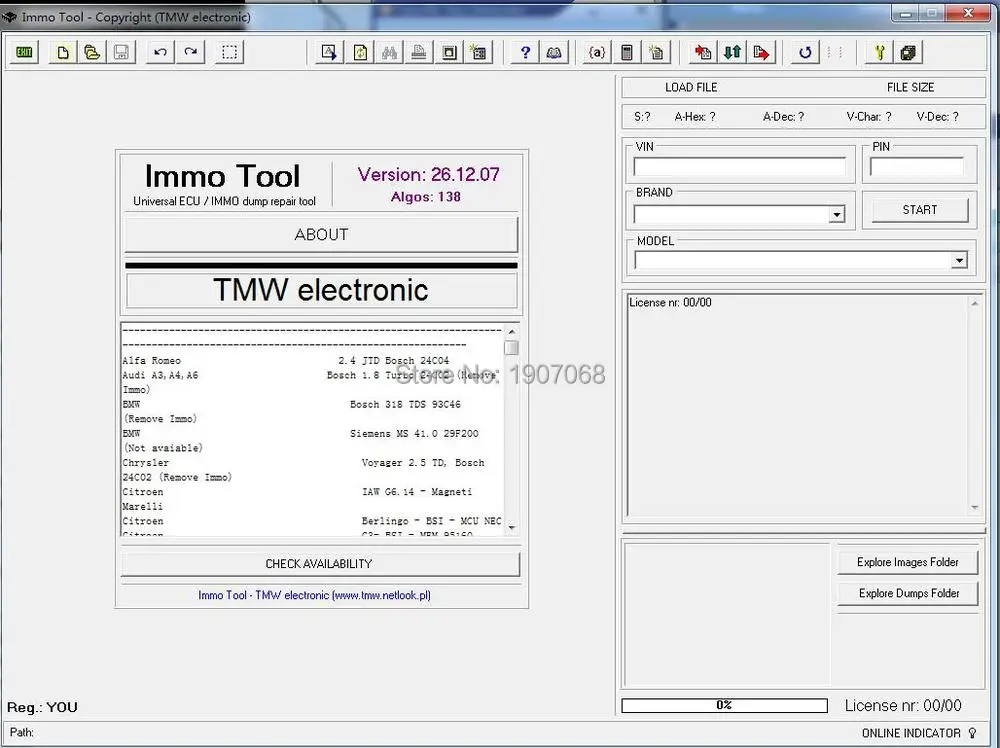
Task: Open help with the blue question mark
Action: click(525, 52)
